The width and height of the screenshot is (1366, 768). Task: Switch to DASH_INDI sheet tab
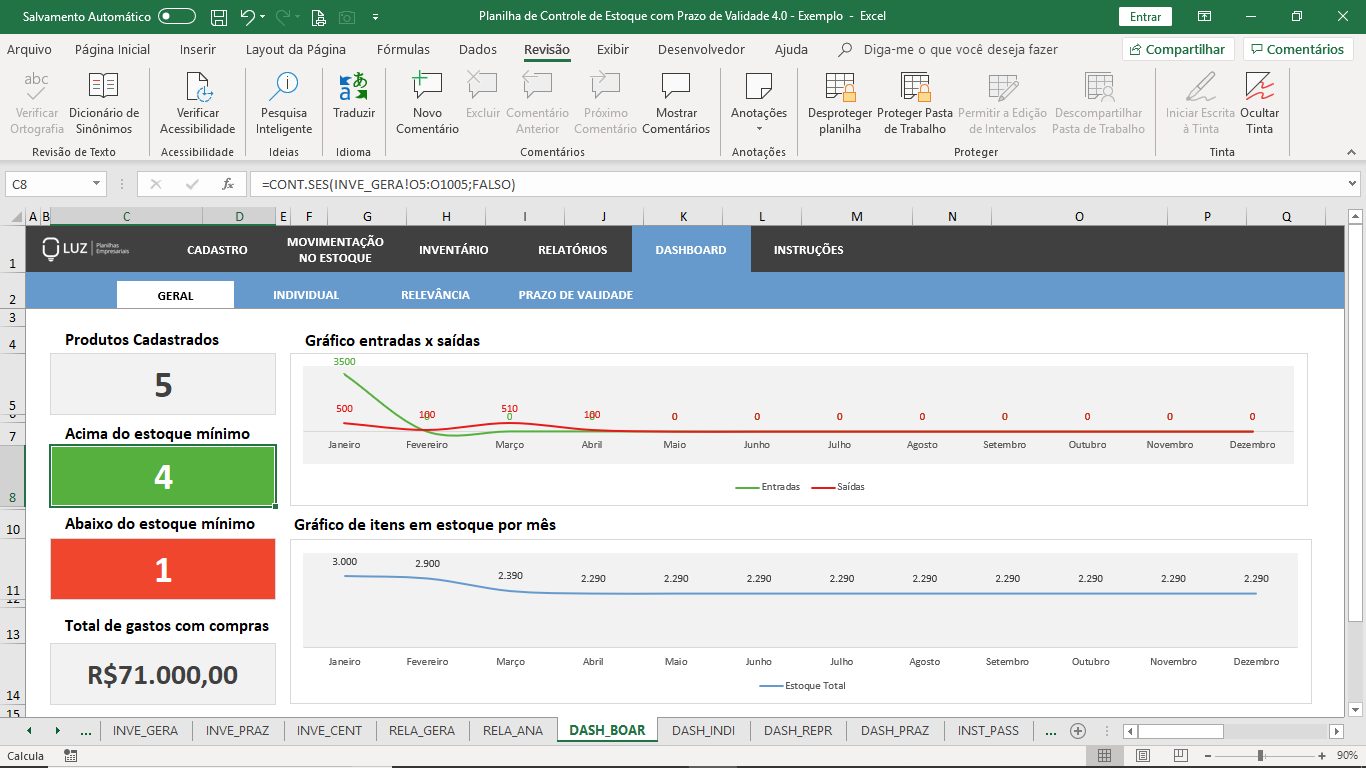click(703, 730)
